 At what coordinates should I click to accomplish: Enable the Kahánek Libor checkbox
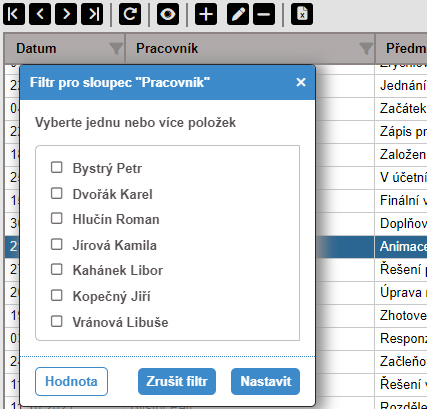(57, 270)
